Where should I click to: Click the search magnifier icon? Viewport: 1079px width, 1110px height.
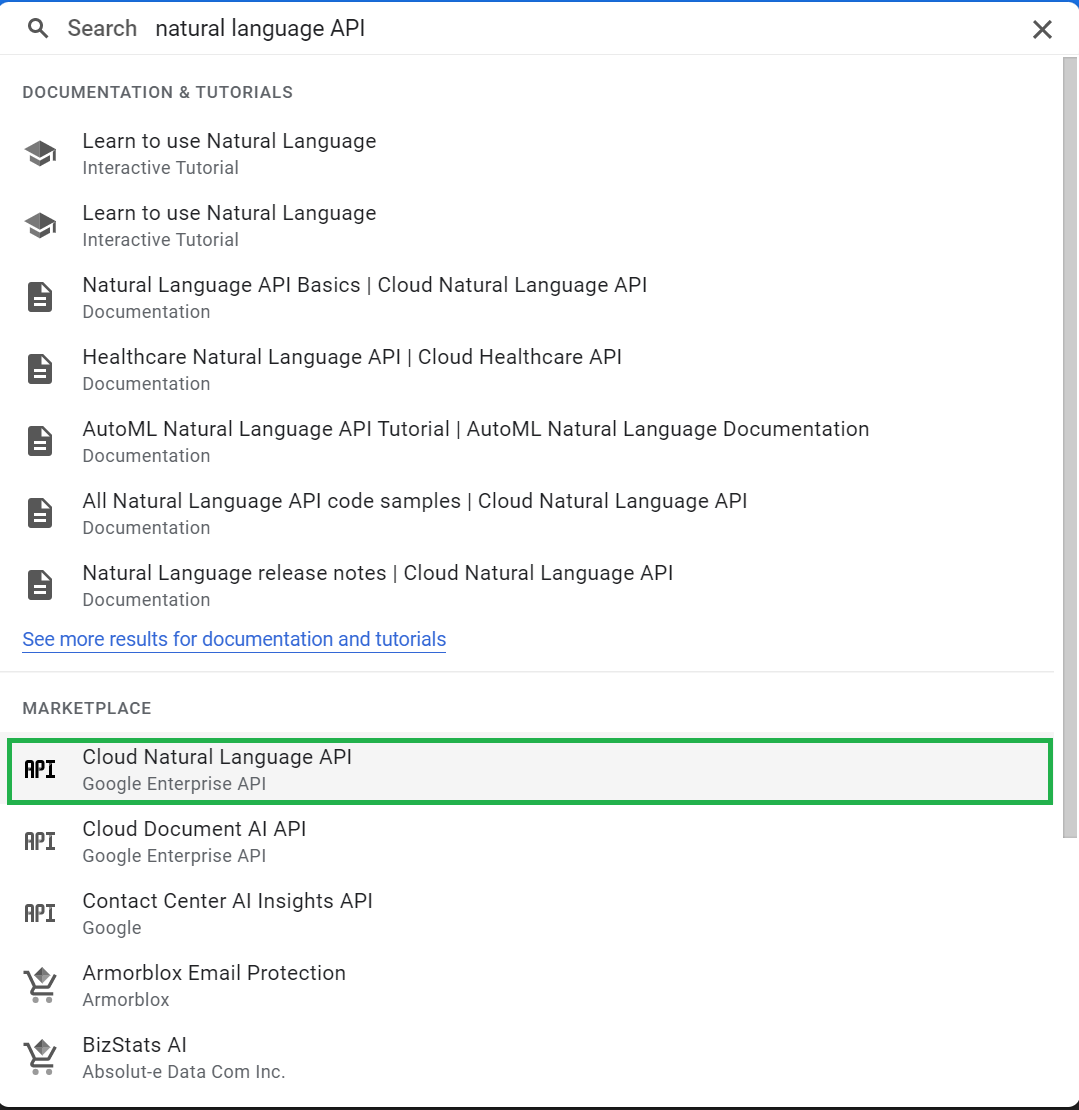38,28
